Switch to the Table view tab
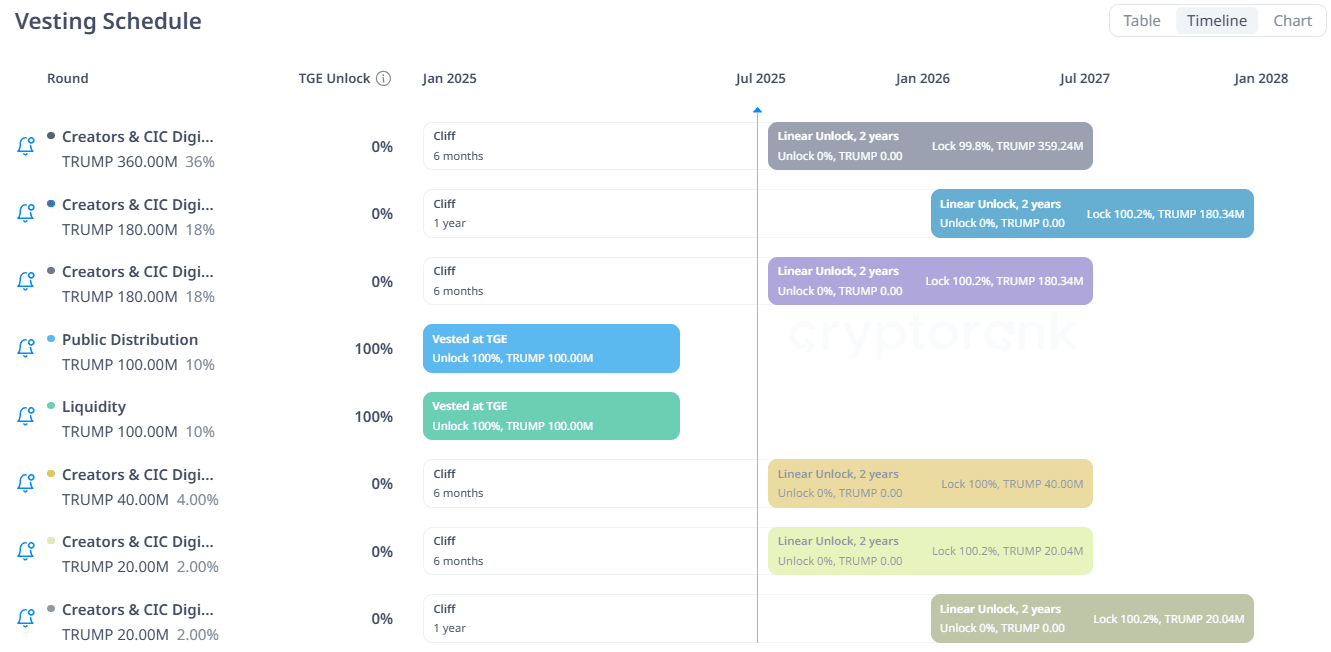Viewport: 1331px width, 652px height. pyautogui.click(x=1141, y=20)
